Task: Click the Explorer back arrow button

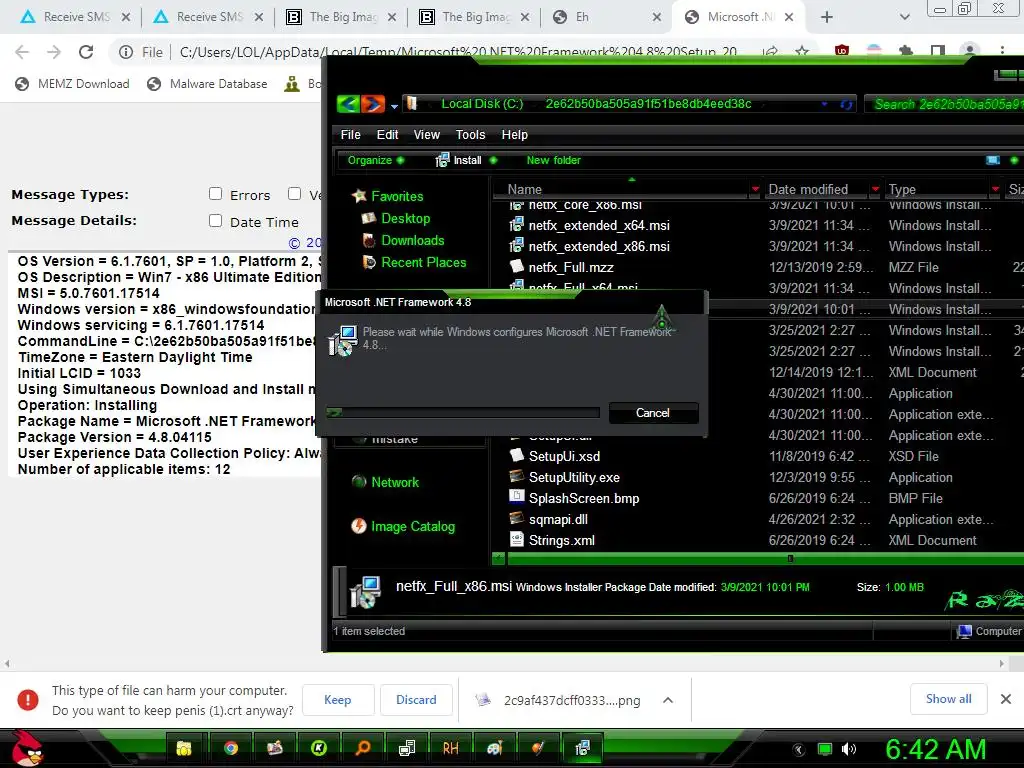Action: (x=348, y=104)
